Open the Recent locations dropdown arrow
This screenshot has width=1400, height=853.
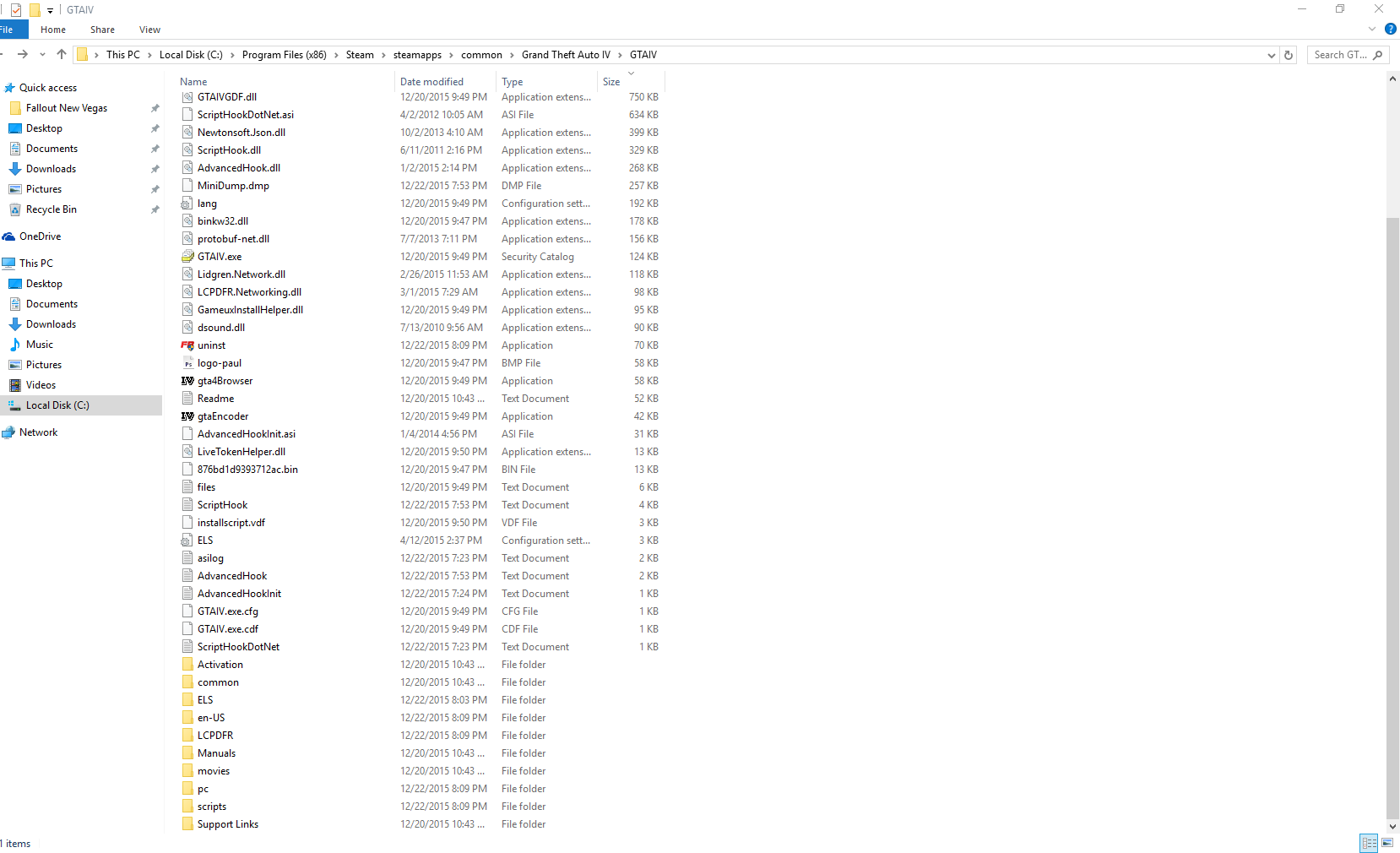[x=42, y=55]
